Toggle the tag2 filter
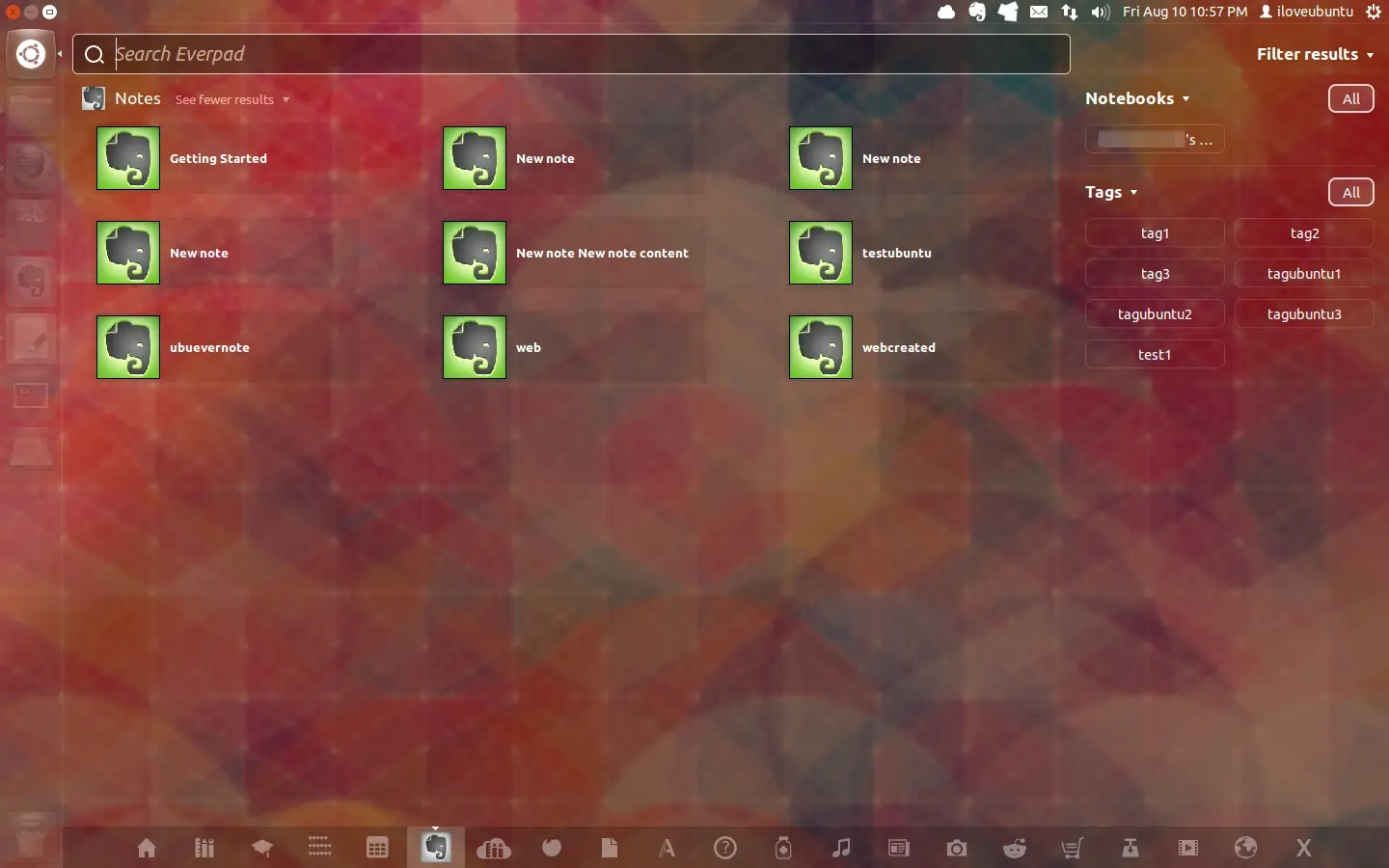 pyautogui.click(x=1304, y=233)
